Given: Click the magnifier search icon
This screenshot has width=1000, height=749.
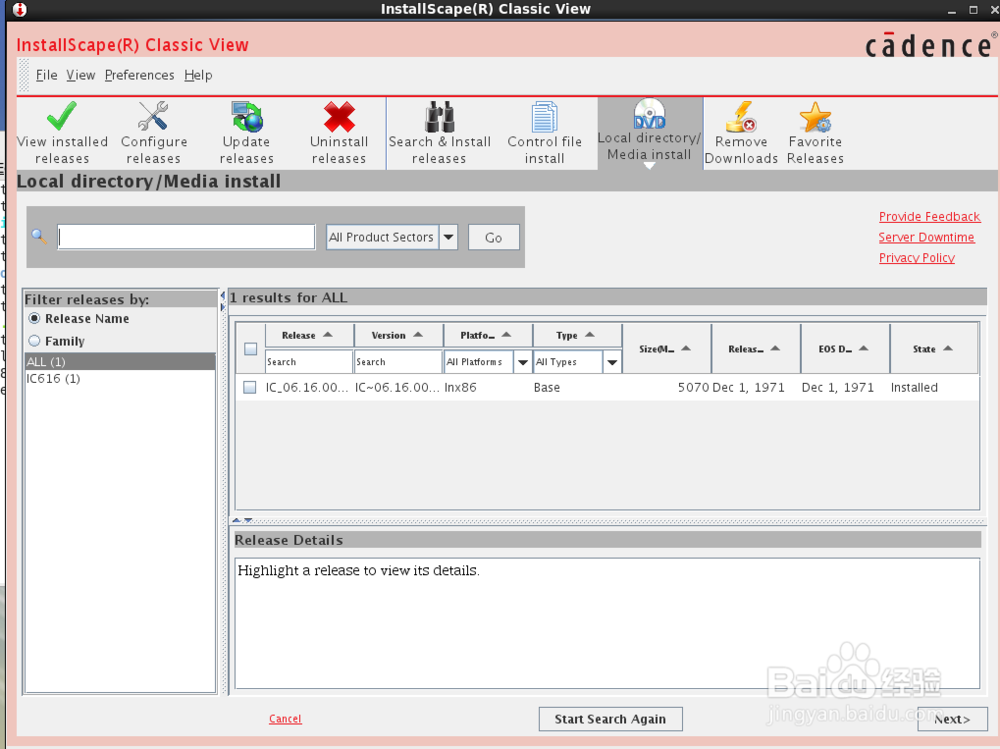Looking at the screenshot, I should click(39, 237).
